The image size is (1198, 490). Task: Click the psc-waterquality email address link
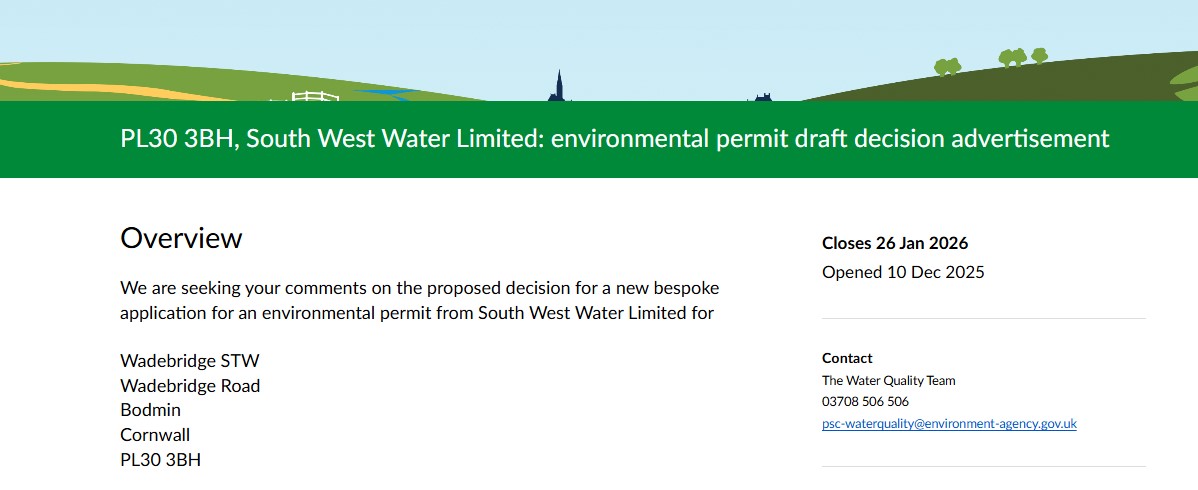pos(949,424)
